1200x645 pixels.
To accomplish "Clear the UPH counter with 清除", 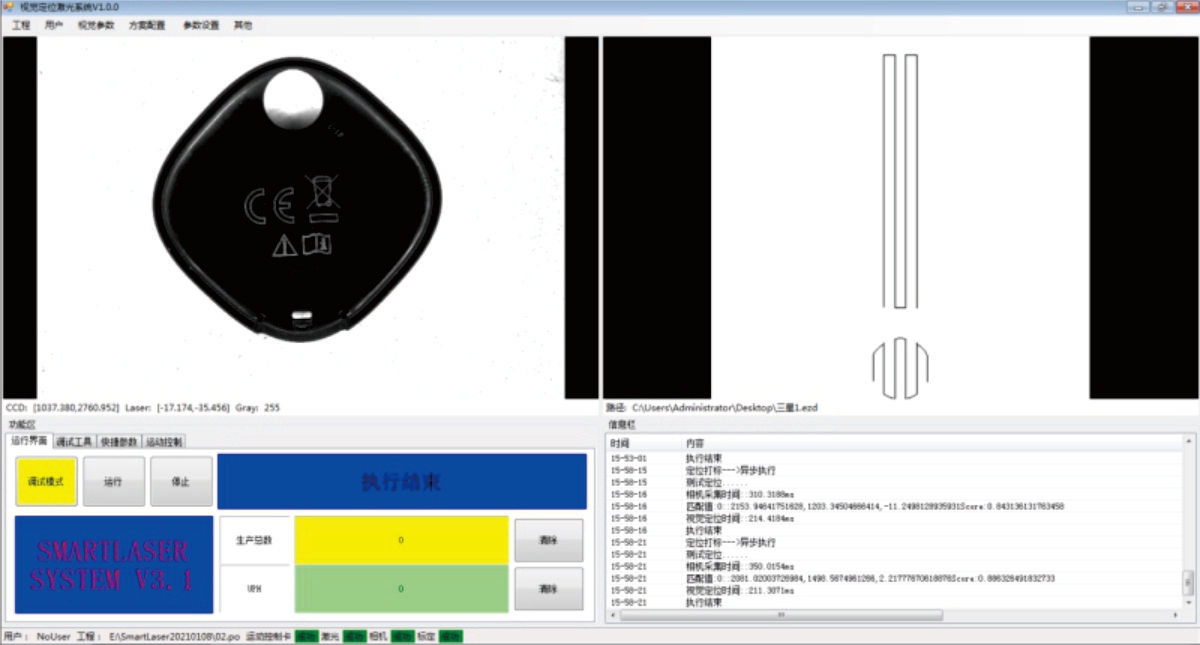I will [x=549, y=589].
